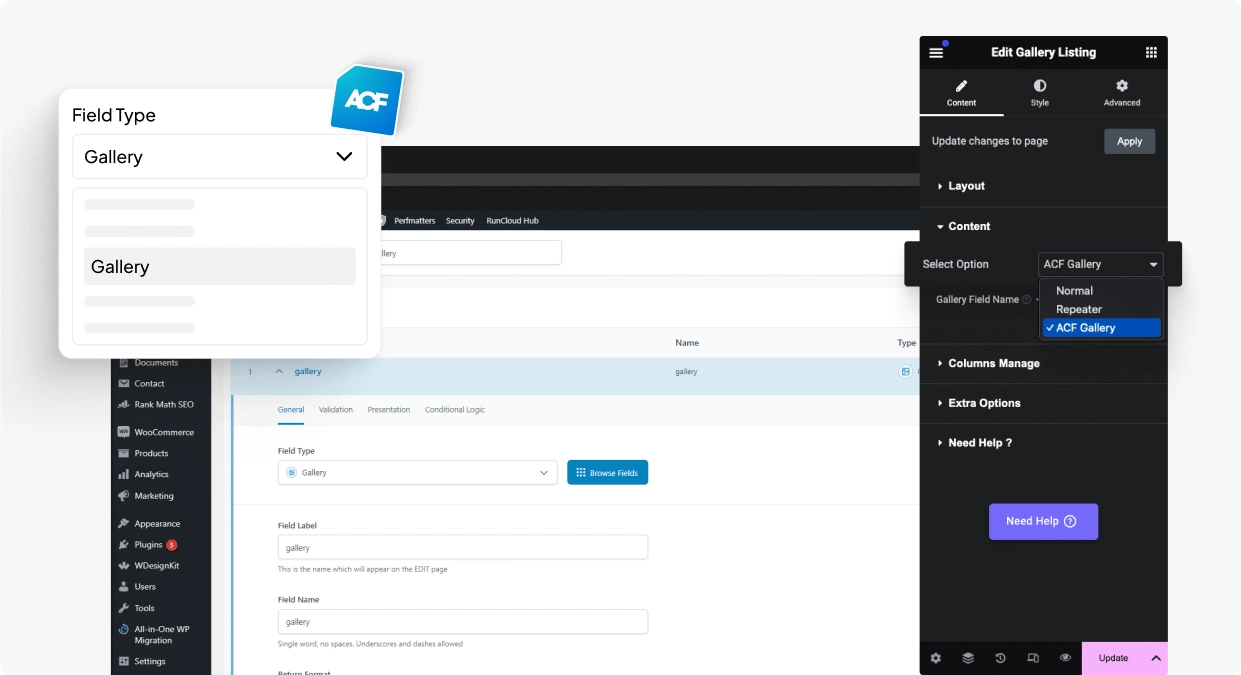The height and width of the screenshot is (675, 1241).
Task: Collapse the gallery field row chevron
Action: tap(279, 371)
